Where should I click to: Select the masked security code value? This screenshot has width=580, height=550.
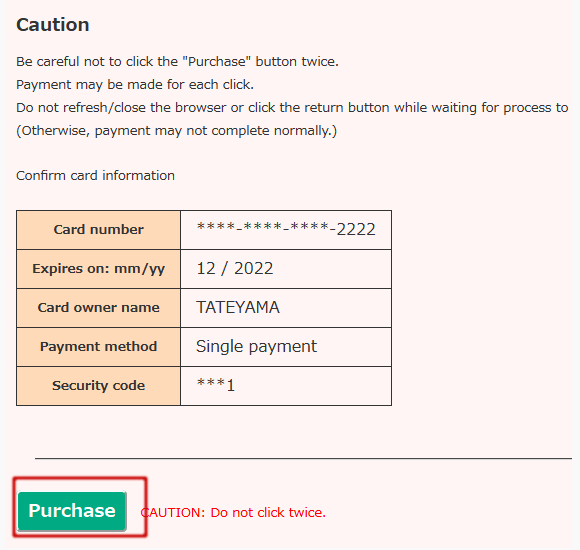point(216,385)
